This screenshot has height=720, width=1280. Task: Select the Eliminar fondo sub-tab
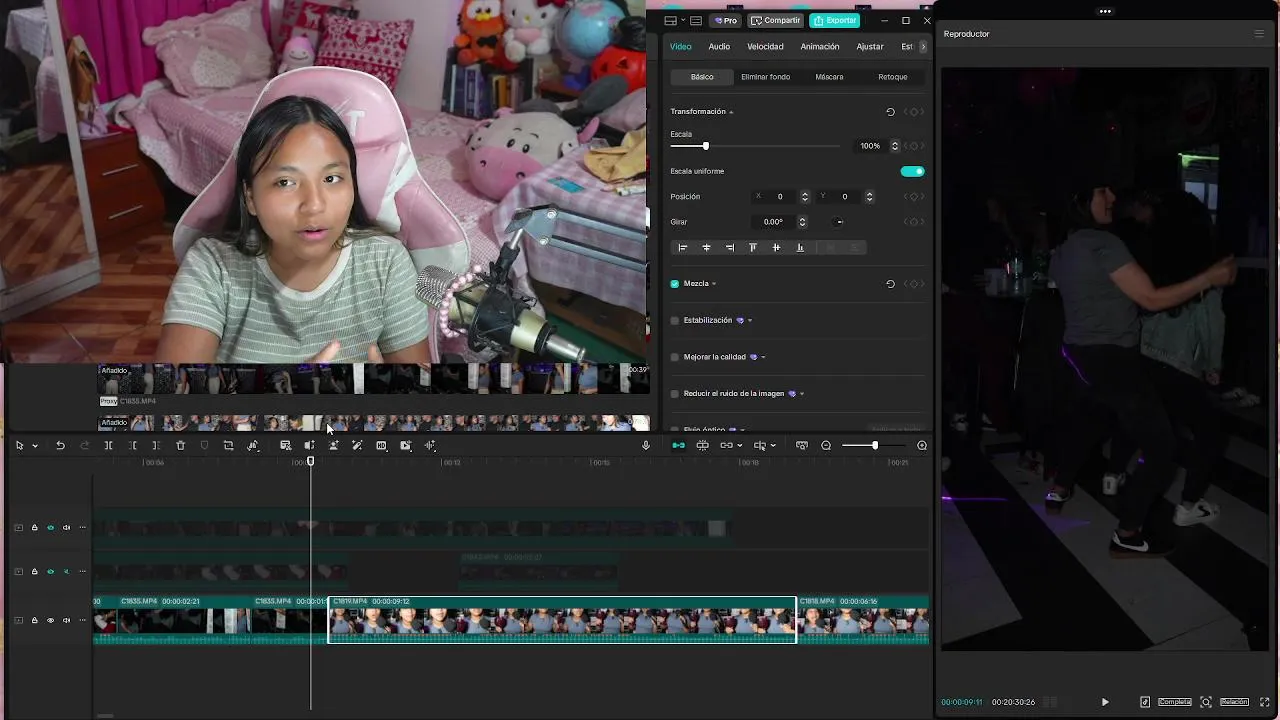coord(765,77)
